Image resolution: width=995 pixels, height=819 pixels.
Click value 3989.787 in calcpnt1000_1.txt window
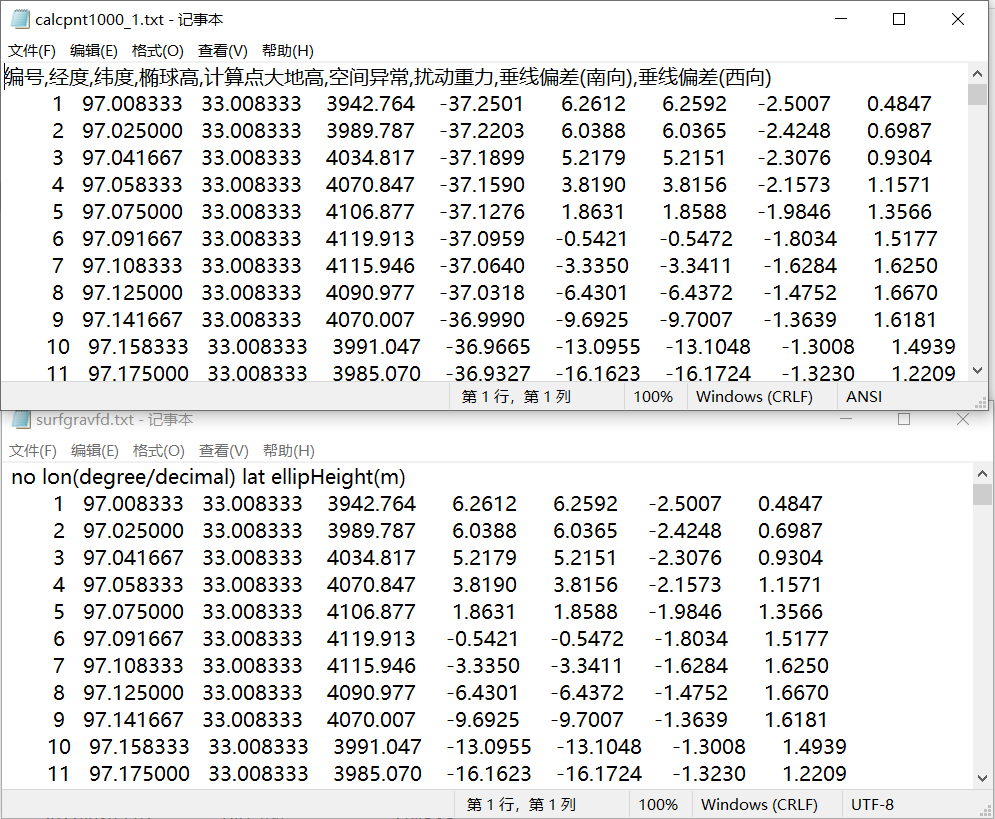coord(371,131)
